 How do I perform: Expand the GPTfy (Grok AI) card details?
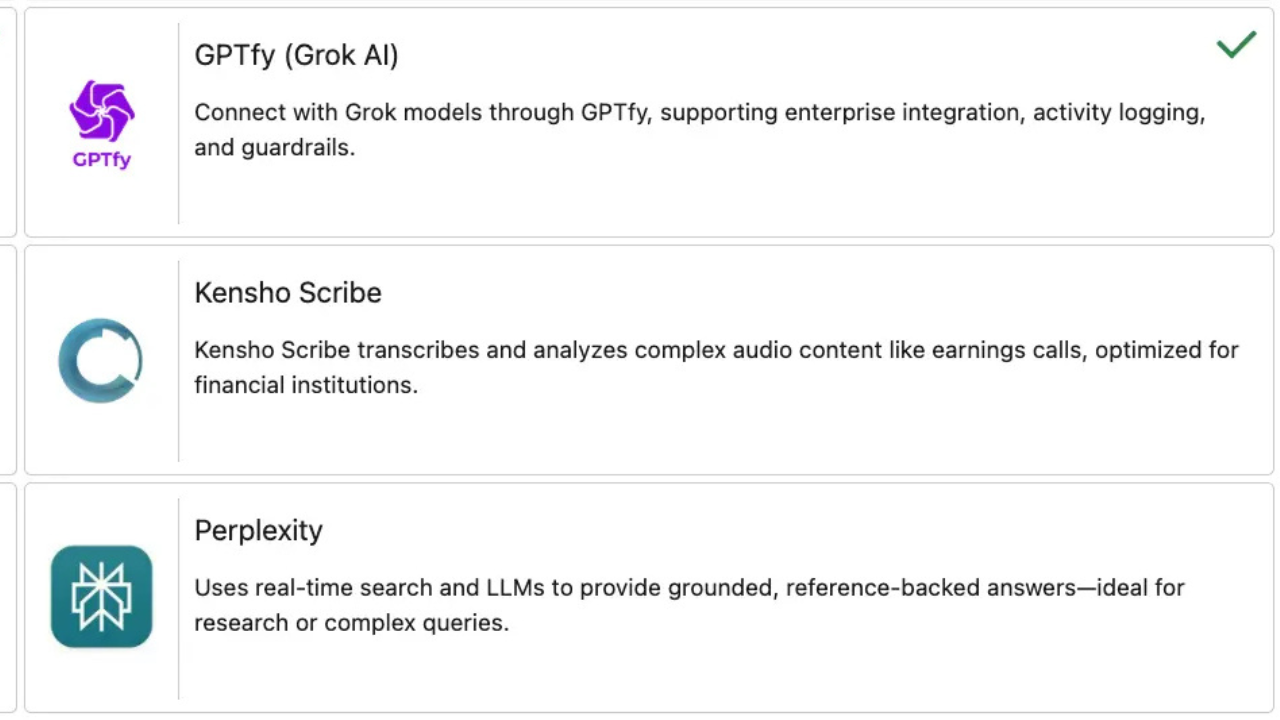tap(648, 120)
